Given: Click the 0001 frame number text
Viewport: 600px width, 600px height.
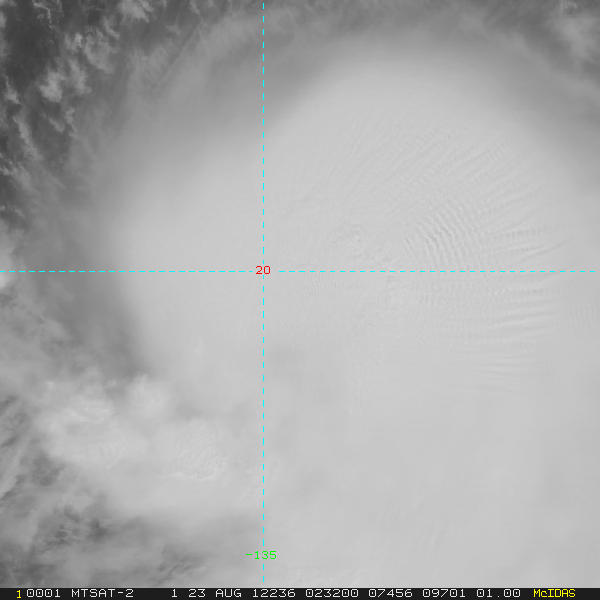Looking at the screenshot, I should point(43,593).
